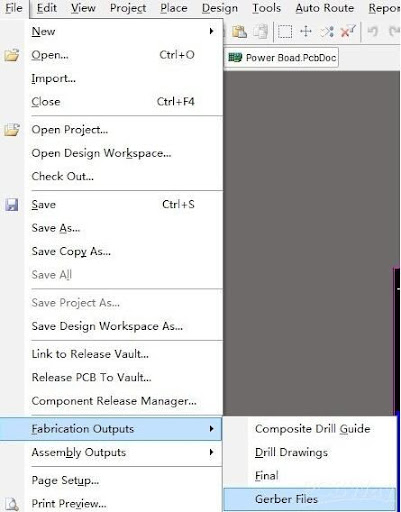Image resolution: width=401 pixels, height=512 pixels.
Task: Open Component Release Manager
Action: click(x=114, y=401)
